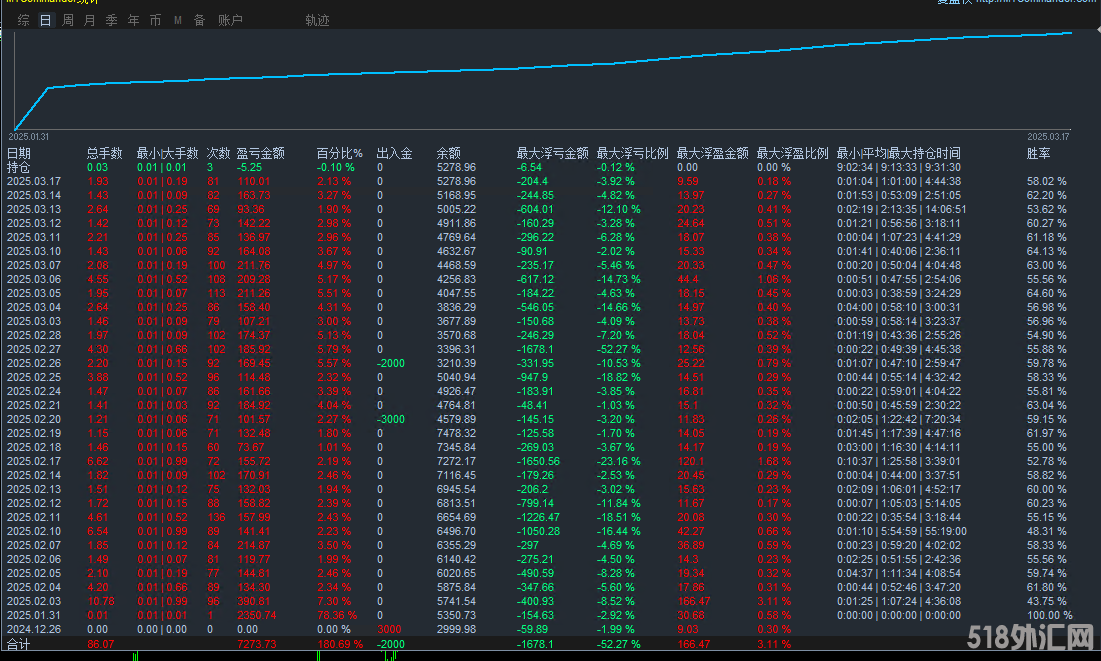Open the 轨迹 trajectory view
The image size is (1101, 661).
pos(317,20)
